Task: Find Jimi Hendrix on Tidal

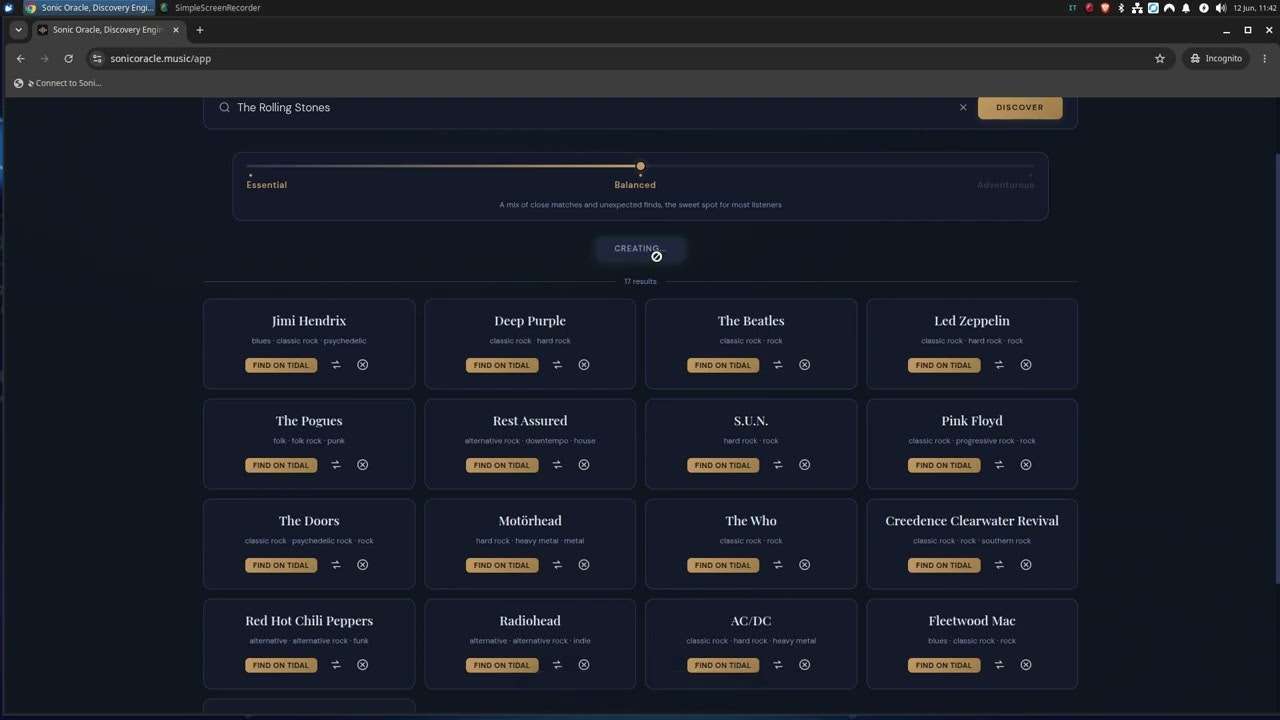Action: click(281, 365)
